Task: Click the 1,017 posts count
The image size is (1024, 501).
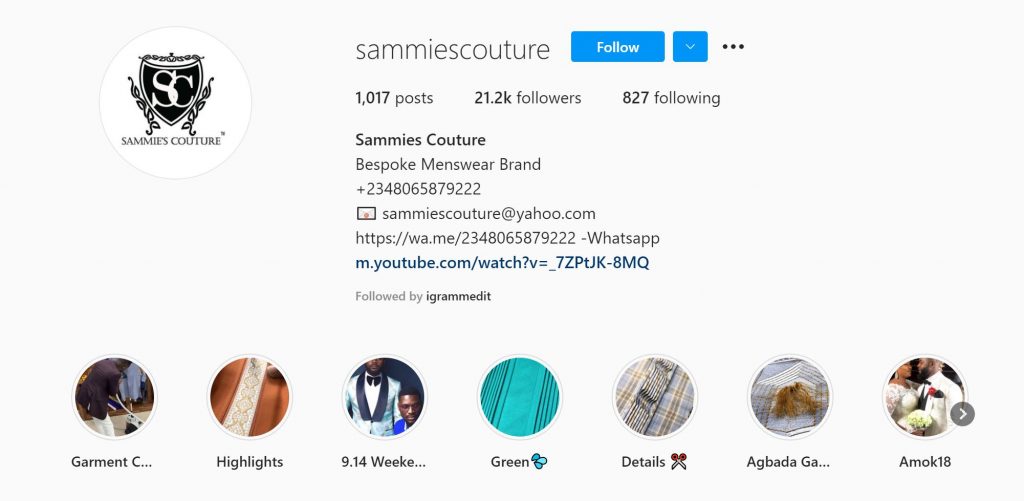Action: pyautogui.click(x=394, y=98)
